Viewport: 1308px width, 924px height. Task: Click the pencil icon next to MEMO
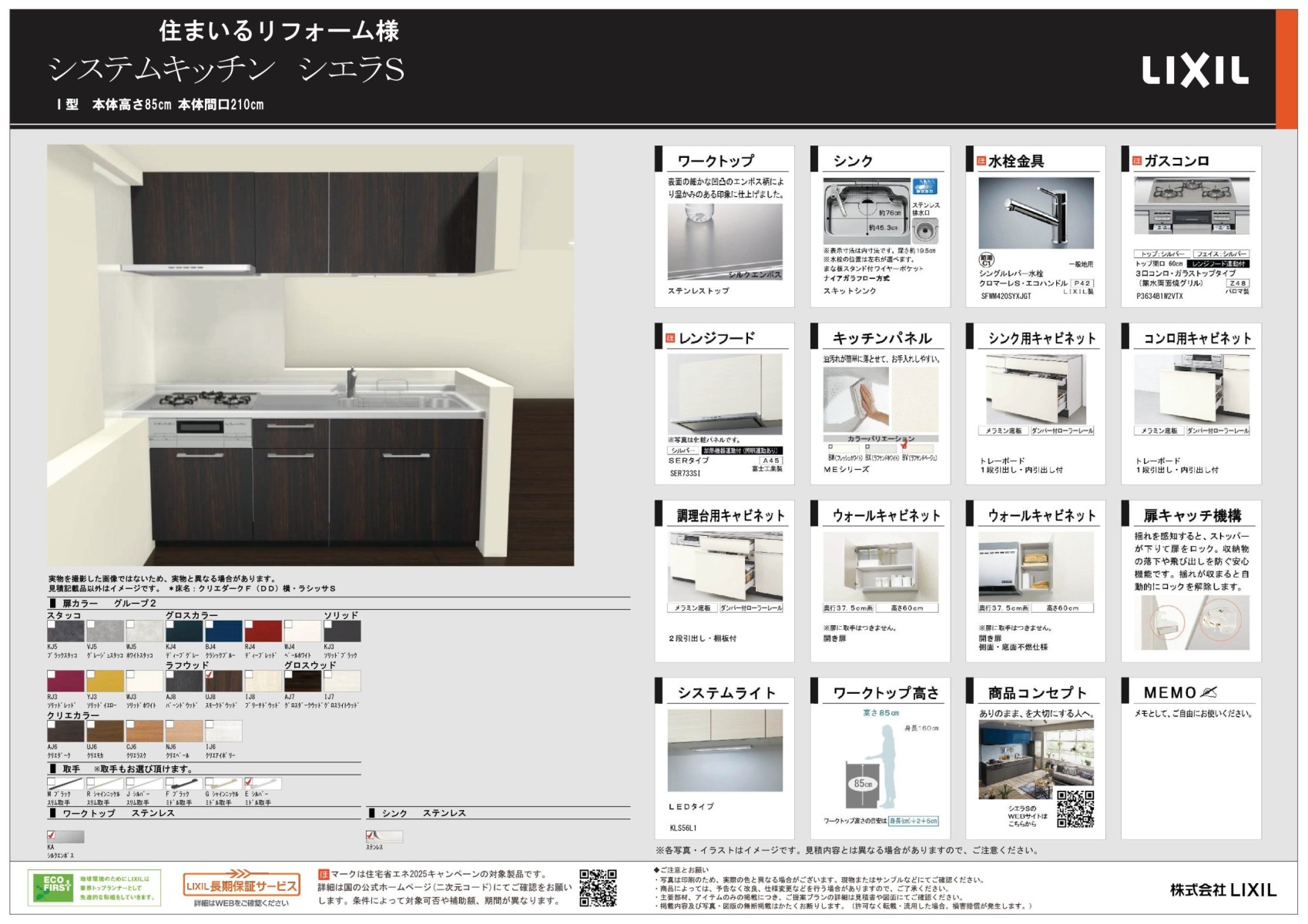click(x=1209, y=692)
